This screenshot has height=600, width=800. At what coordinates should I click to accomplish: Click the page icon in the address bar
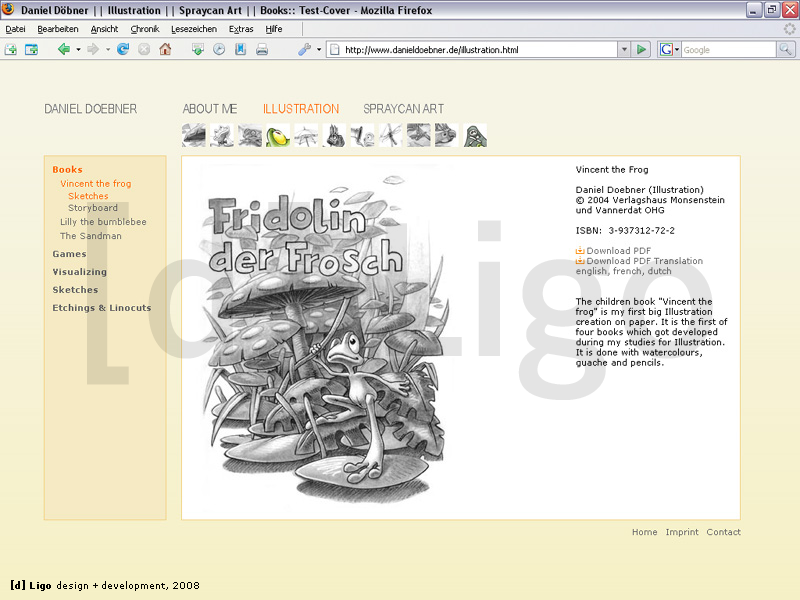tap(335, 49)
